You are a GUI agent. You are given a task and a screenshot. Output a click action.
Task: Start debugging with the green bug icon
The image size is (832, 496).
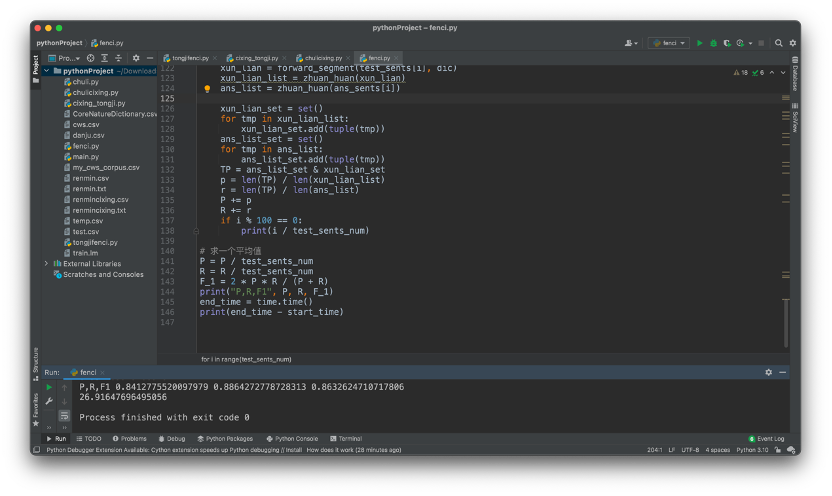(x=713, y=43)
